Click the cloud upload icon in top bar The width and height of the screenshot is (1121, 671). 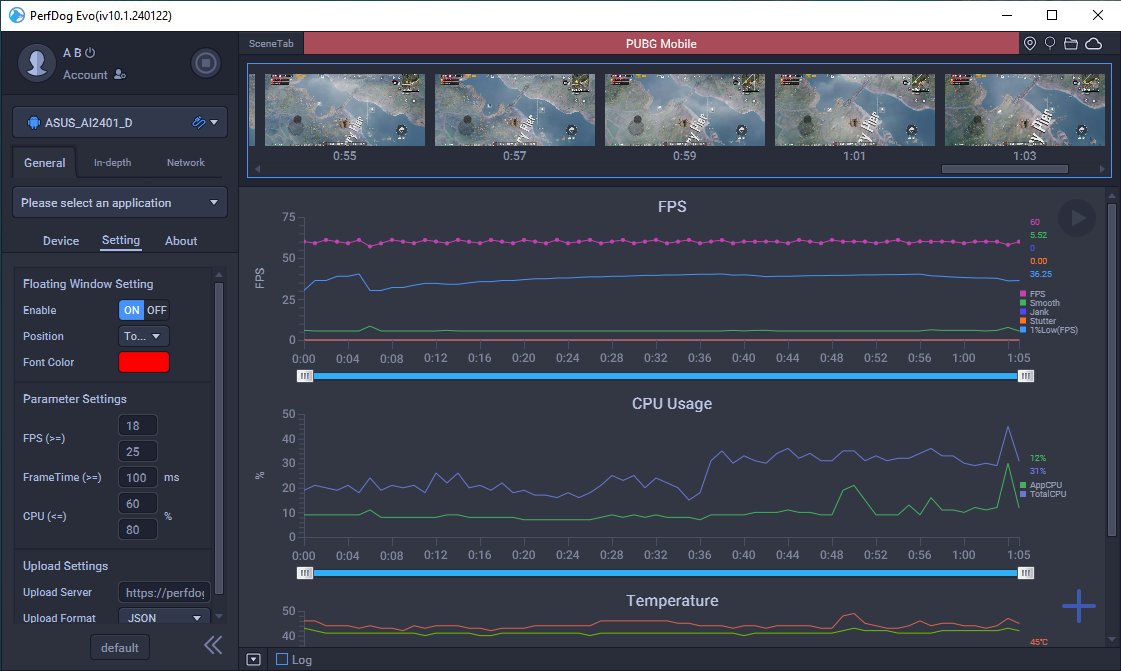coord(1094,44)
